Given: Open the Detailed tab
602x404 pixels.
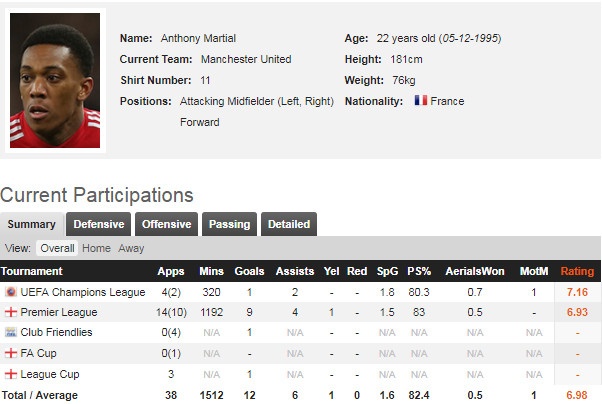Looking at the screenshot, I should click(289, 224).
